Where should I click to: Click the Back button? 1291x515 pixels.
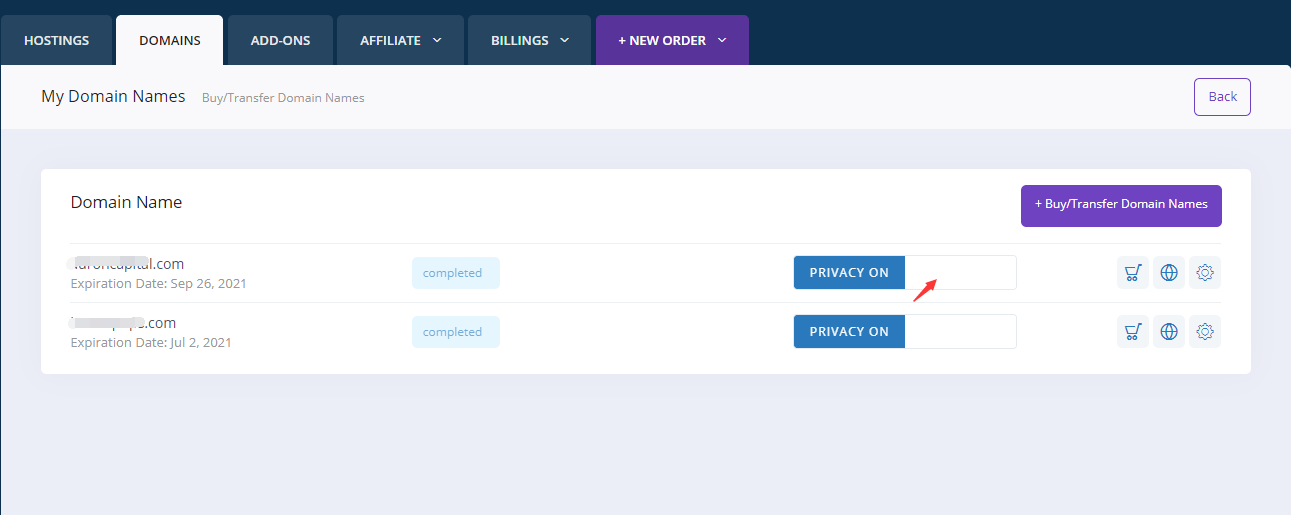tap(1222, 97)
